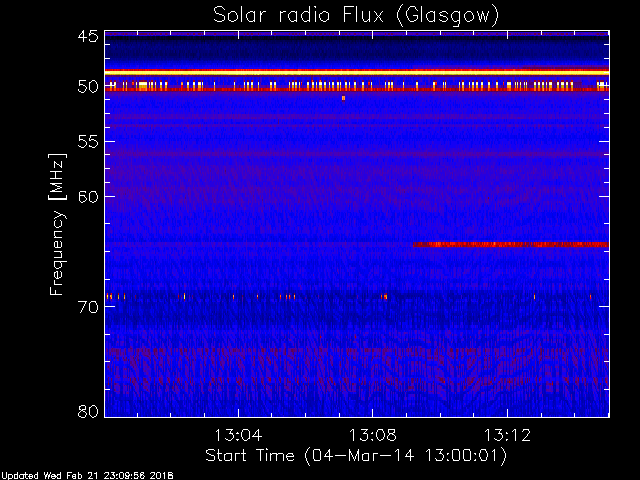Image resolution: width=640 pixels, height=480 pixels.
Task: Click the 'Start Time (04-Mar-14 13:00:01)' label
Action: point(356,456)
